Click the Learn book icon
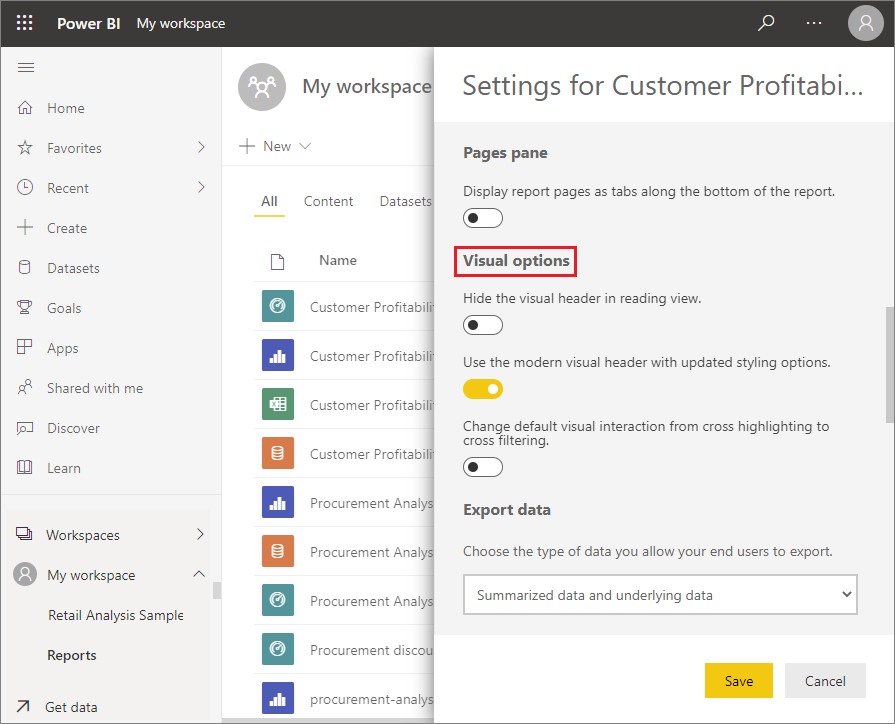Image resolution: width=895 pixels, height=724 pixels. point(25,468)
